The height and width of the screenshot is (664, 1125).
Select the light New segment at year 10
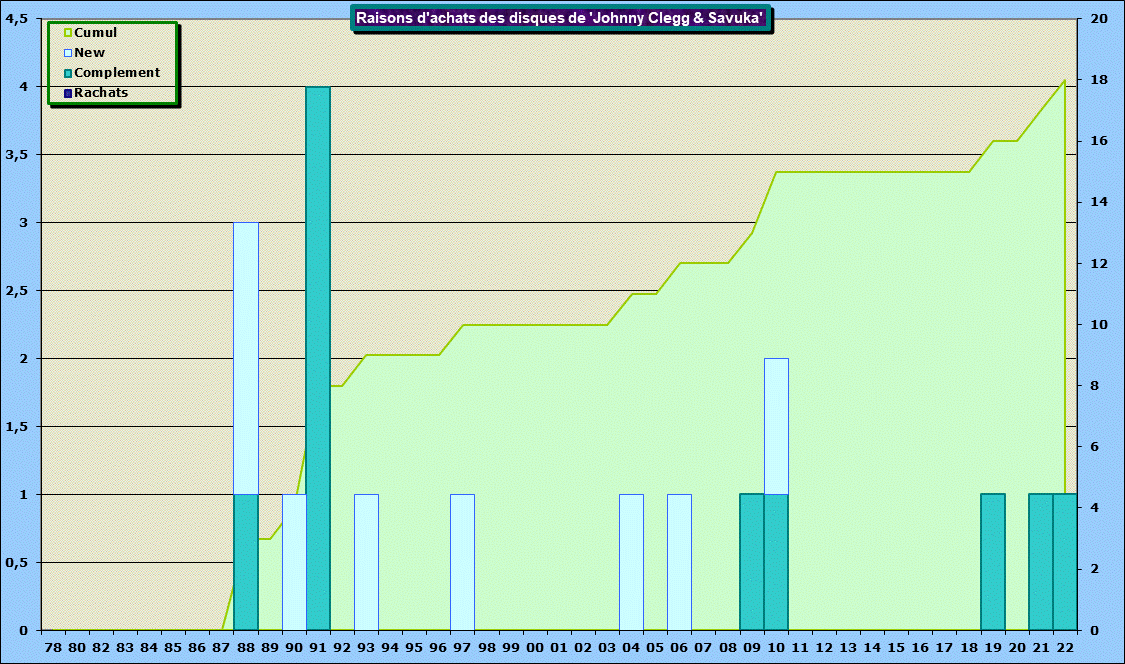776,426
